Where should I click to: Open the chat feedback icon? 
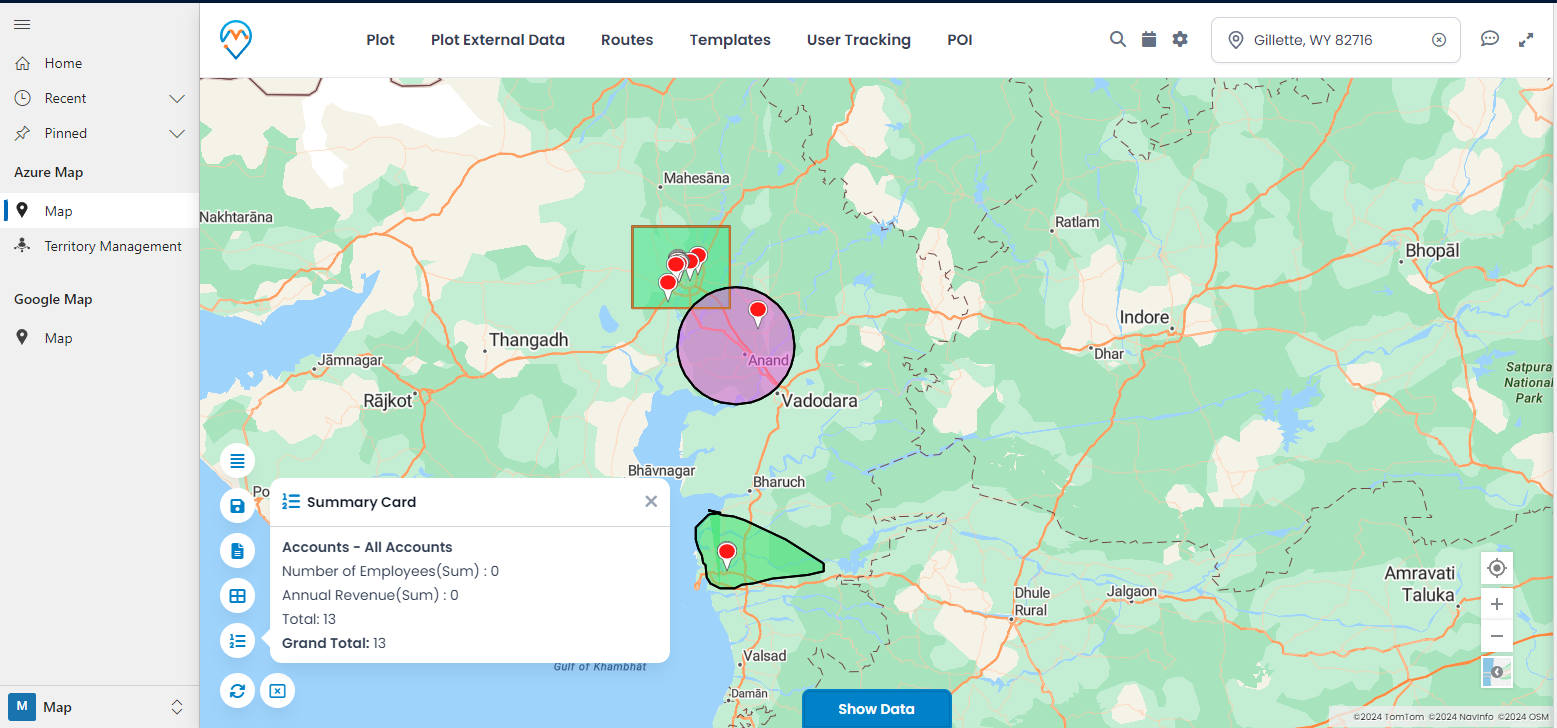pyautogui.click(x=1490, y=39)
